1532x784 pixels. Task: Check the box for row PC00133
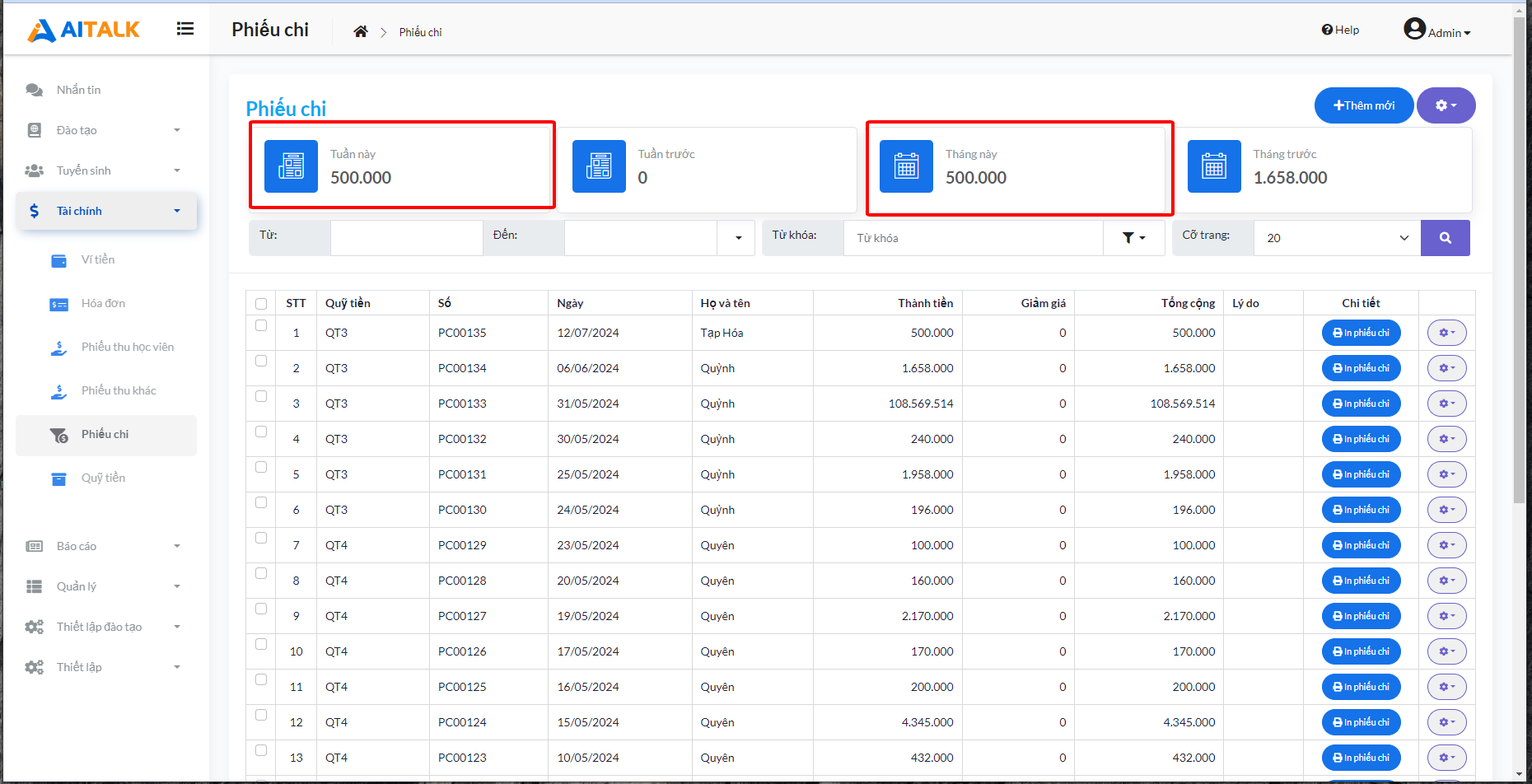coord(261,396)
